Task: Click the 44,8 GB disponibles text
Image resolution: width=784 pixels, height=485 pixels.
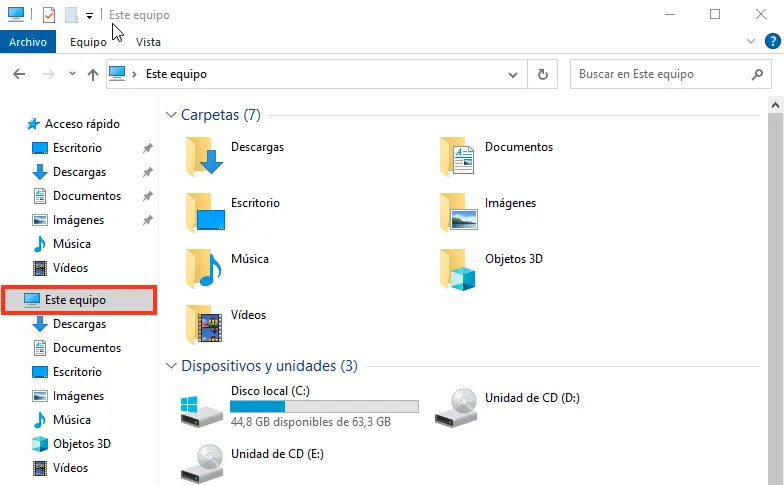Action: 310,422
